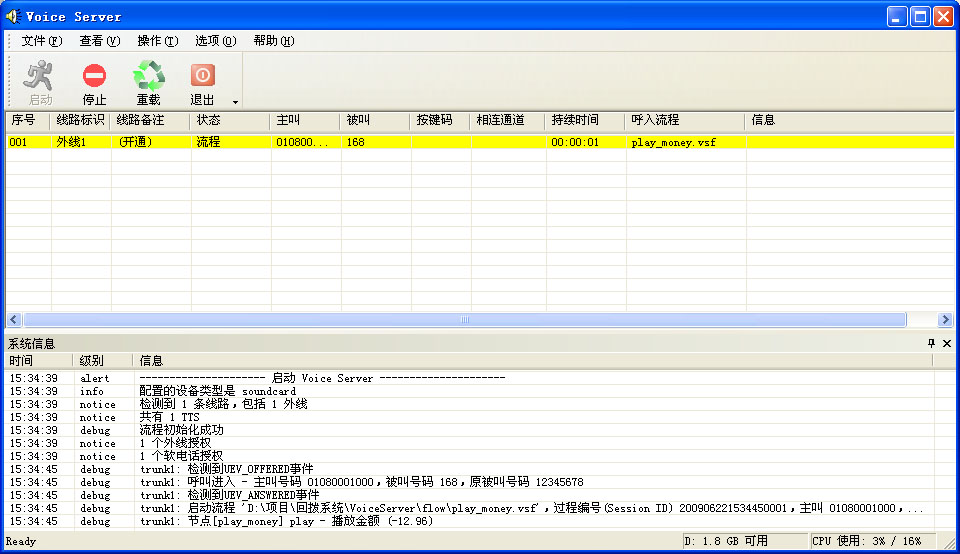Open the File (文件) menu
Viewport: 960px width, 554px height.
click(41, 41)
